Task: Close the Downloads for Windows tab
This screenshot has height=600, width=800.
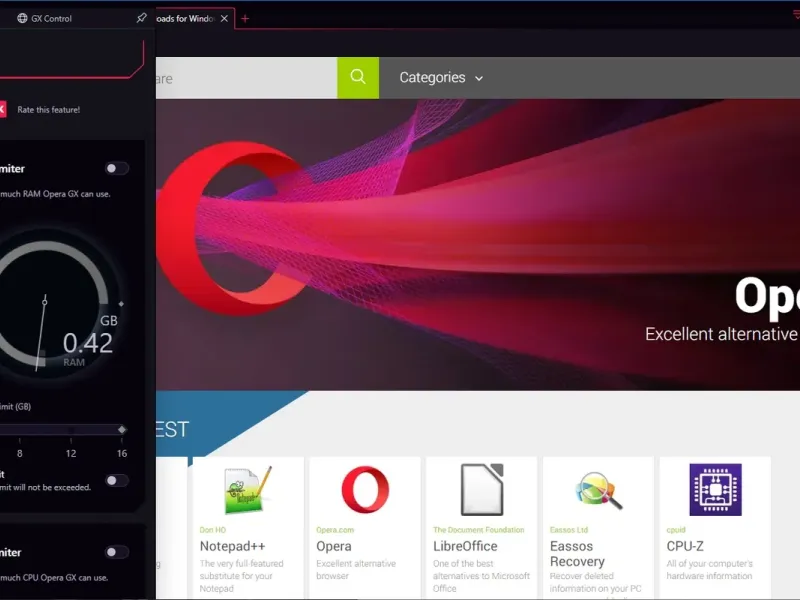Action: click(x=224, y=18)
